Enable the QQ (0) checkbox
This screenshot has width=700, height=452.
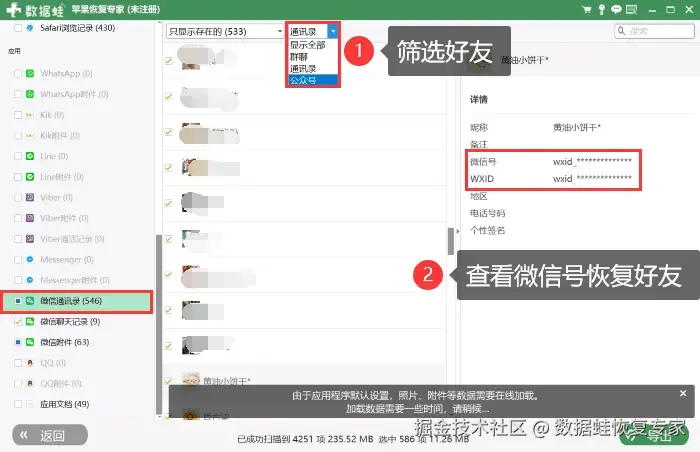[x=18, y=363]
